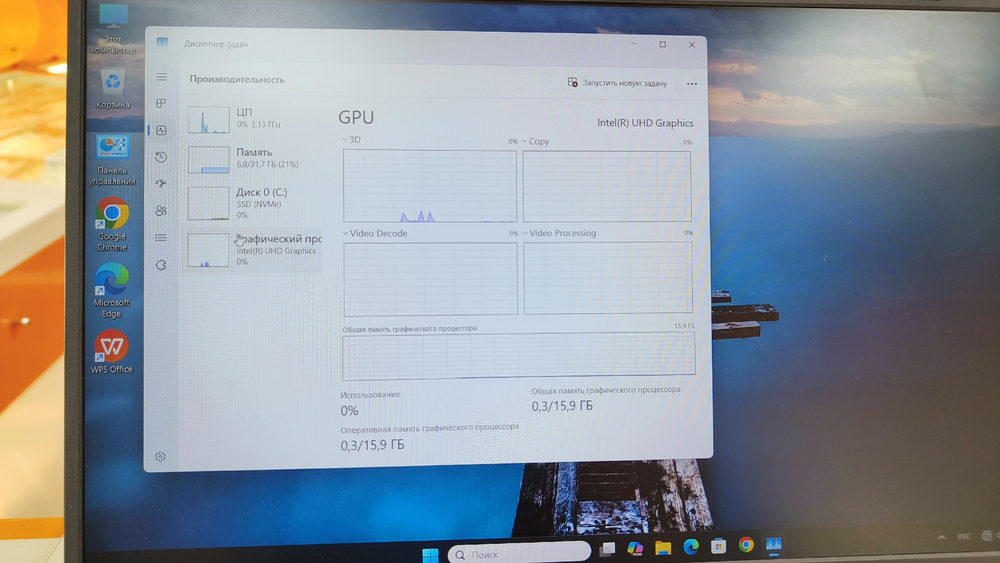Open Microsoft Store icon on taskbar
Image resolution: width=1000 pixels, height=563 pixels.
click(x=719, y=546)
